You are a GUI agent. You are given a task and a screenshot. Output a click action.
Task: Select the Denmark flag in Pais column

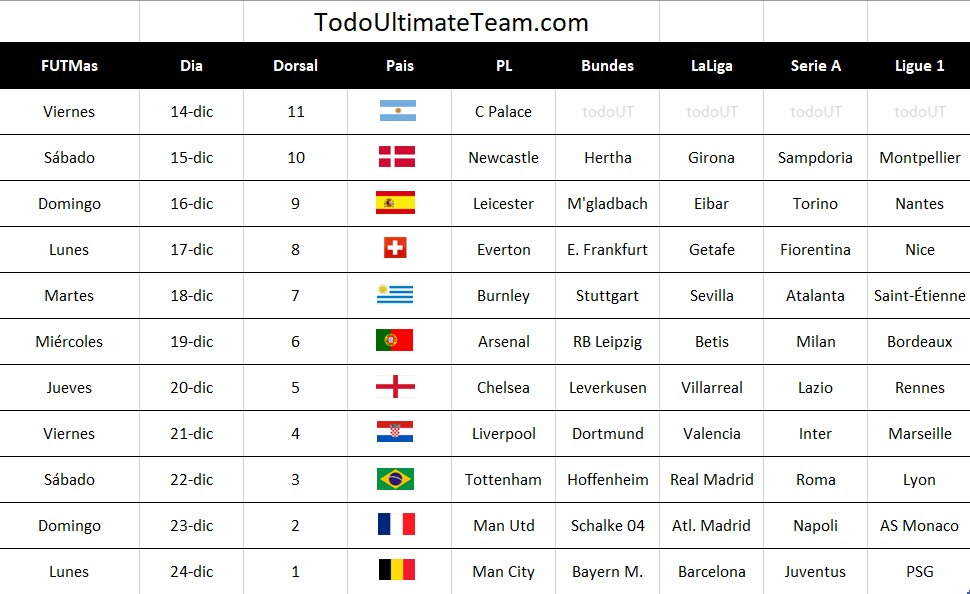tap(397, 157)
